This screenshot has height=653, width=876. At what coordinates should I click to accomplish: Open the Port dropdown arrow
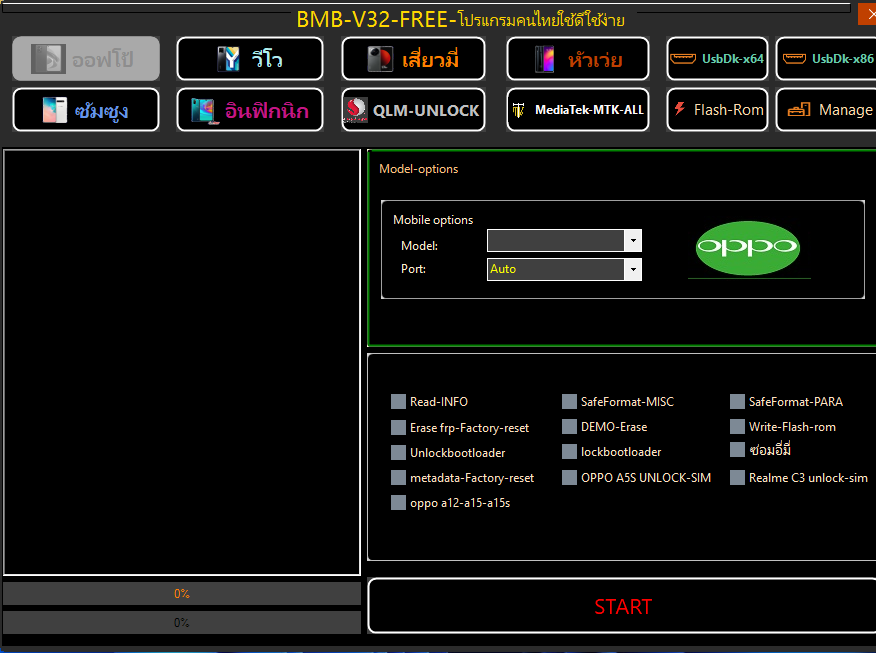coord(633,269)
